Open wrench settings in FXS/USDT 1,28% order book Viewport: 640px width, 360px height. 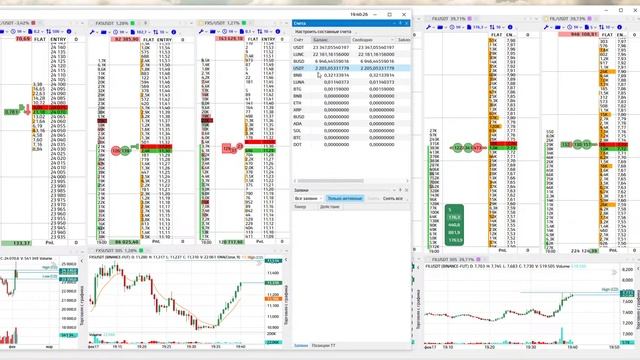(x=92, y=32)
